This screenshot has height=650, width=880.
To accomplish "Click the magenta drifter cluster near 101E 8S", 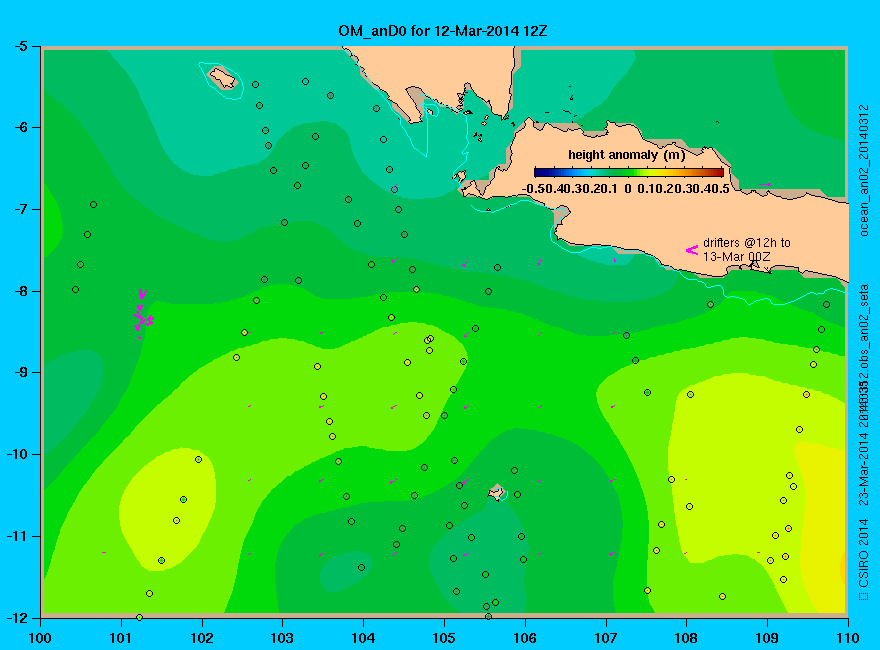I will click(143, 314).
